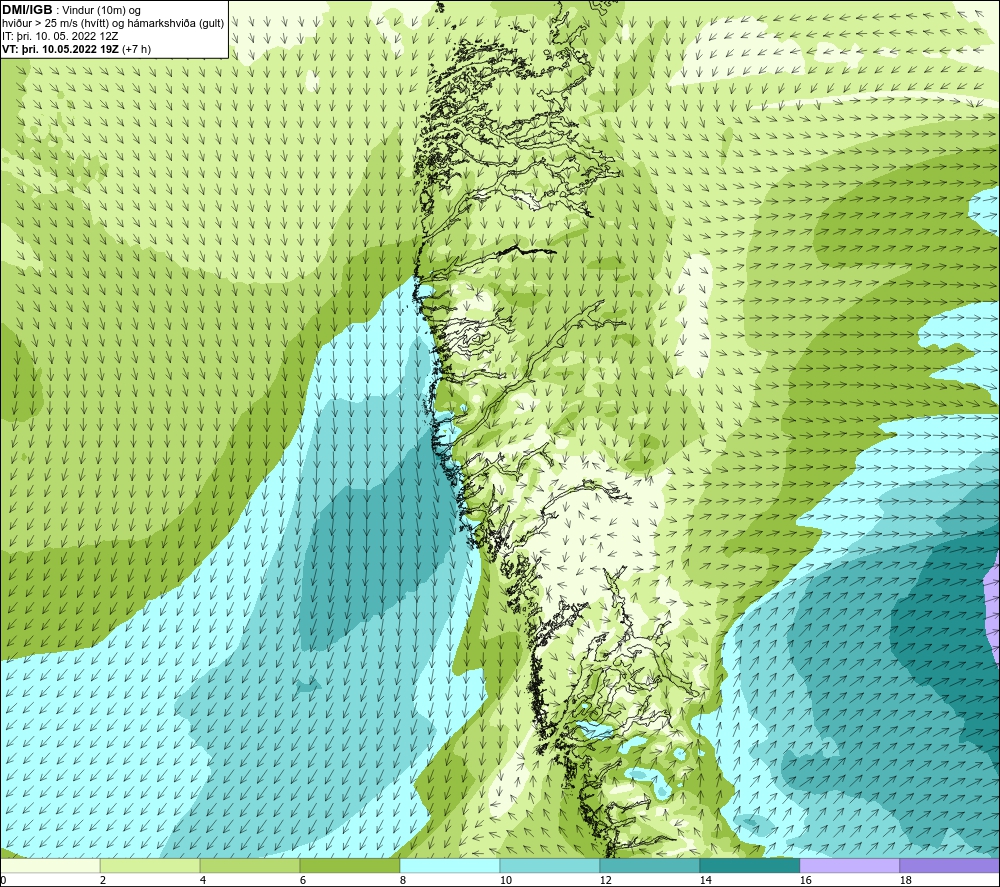Click the DMI/IGB title text
The image size is (1000, 887).
(x=27, y=10)
